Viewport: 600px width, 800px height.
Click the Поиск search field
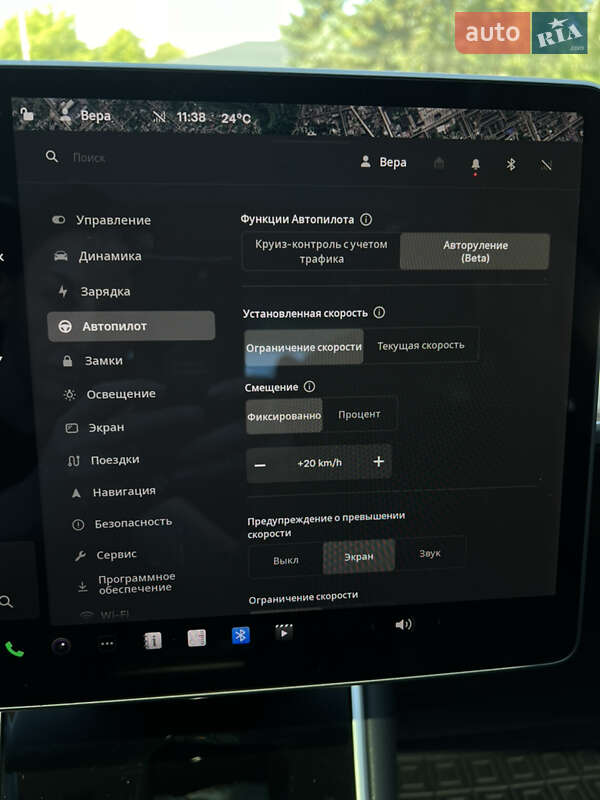tap(89, 158)
